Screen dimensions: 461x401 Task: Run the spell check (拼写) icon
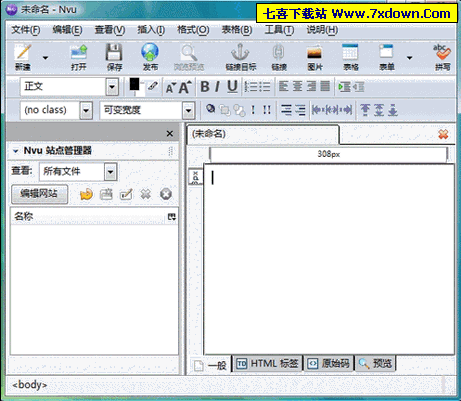(x=442, y=52)
